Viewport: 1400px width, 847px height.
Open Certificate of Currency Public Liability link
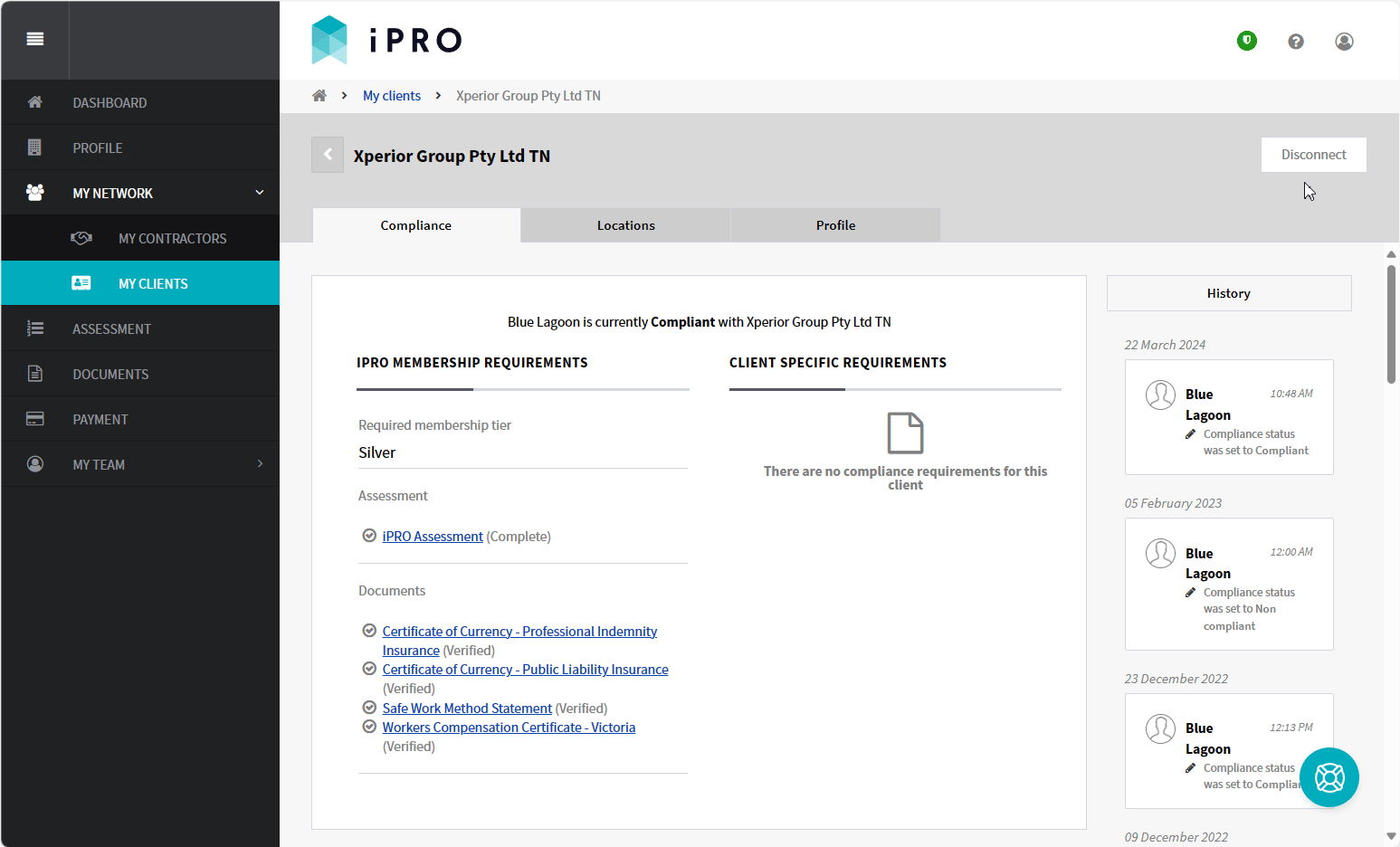coord(525,670)
